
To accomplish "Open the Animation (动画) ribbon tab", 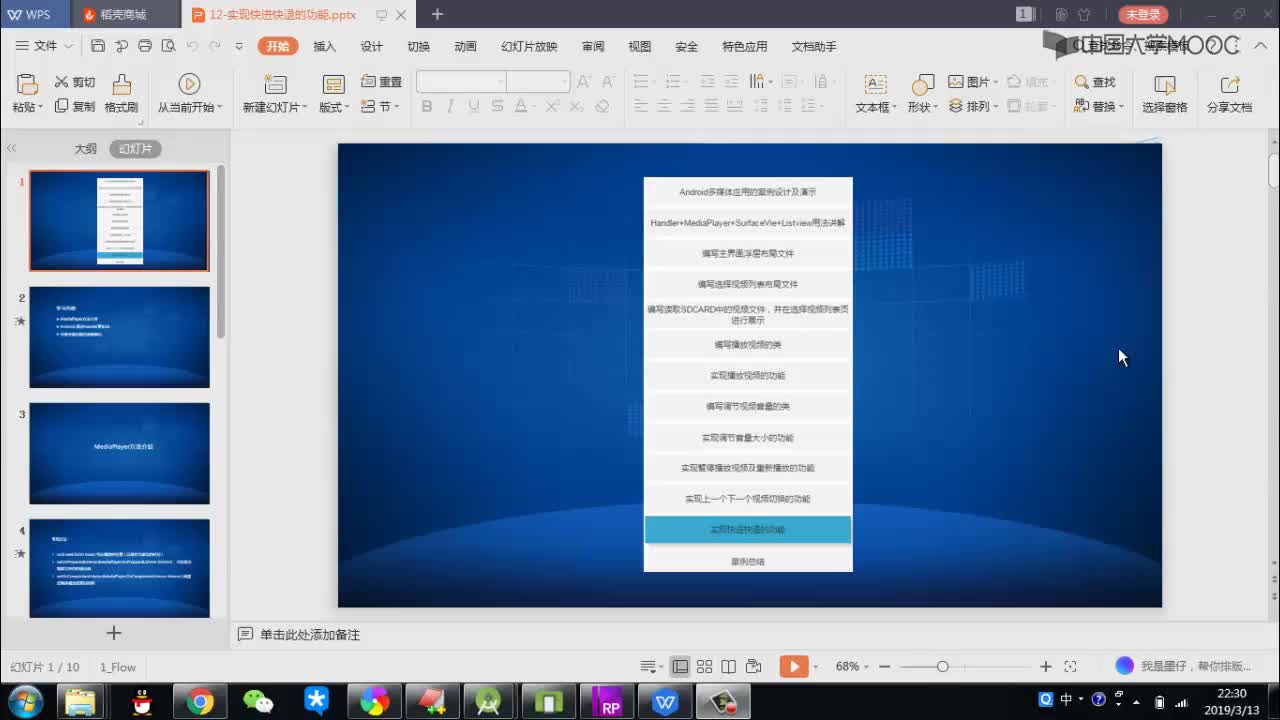I will 465,46.
